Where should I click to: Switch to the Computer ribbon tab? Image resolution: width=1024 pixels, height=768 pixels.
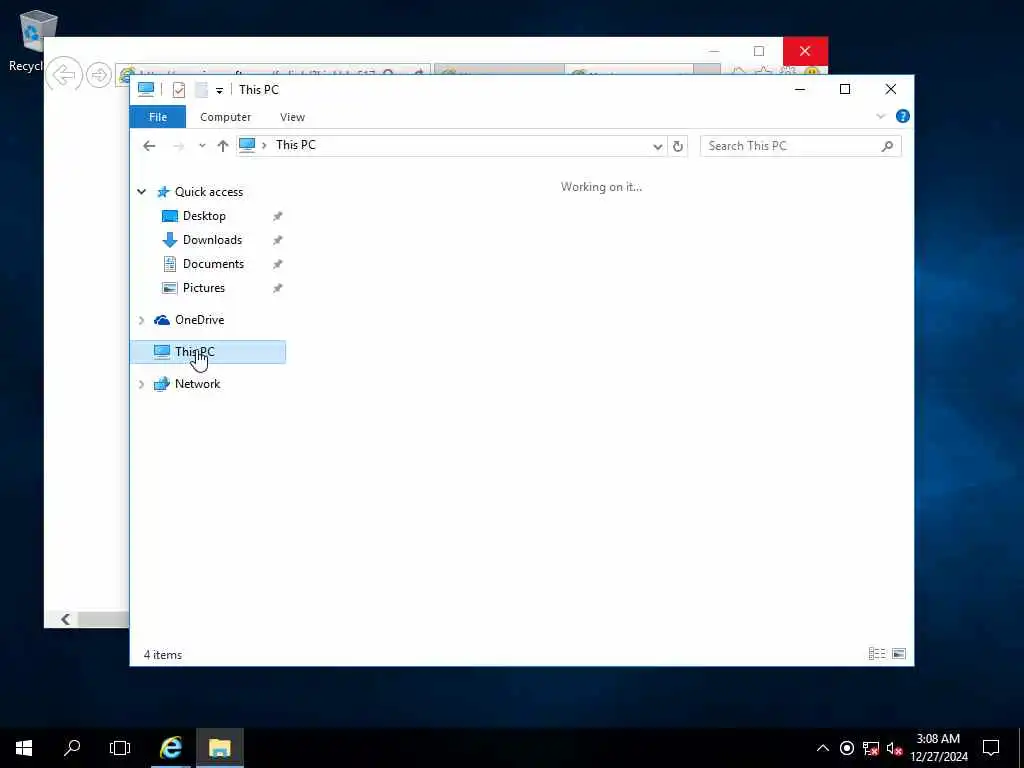coord(225,117)
